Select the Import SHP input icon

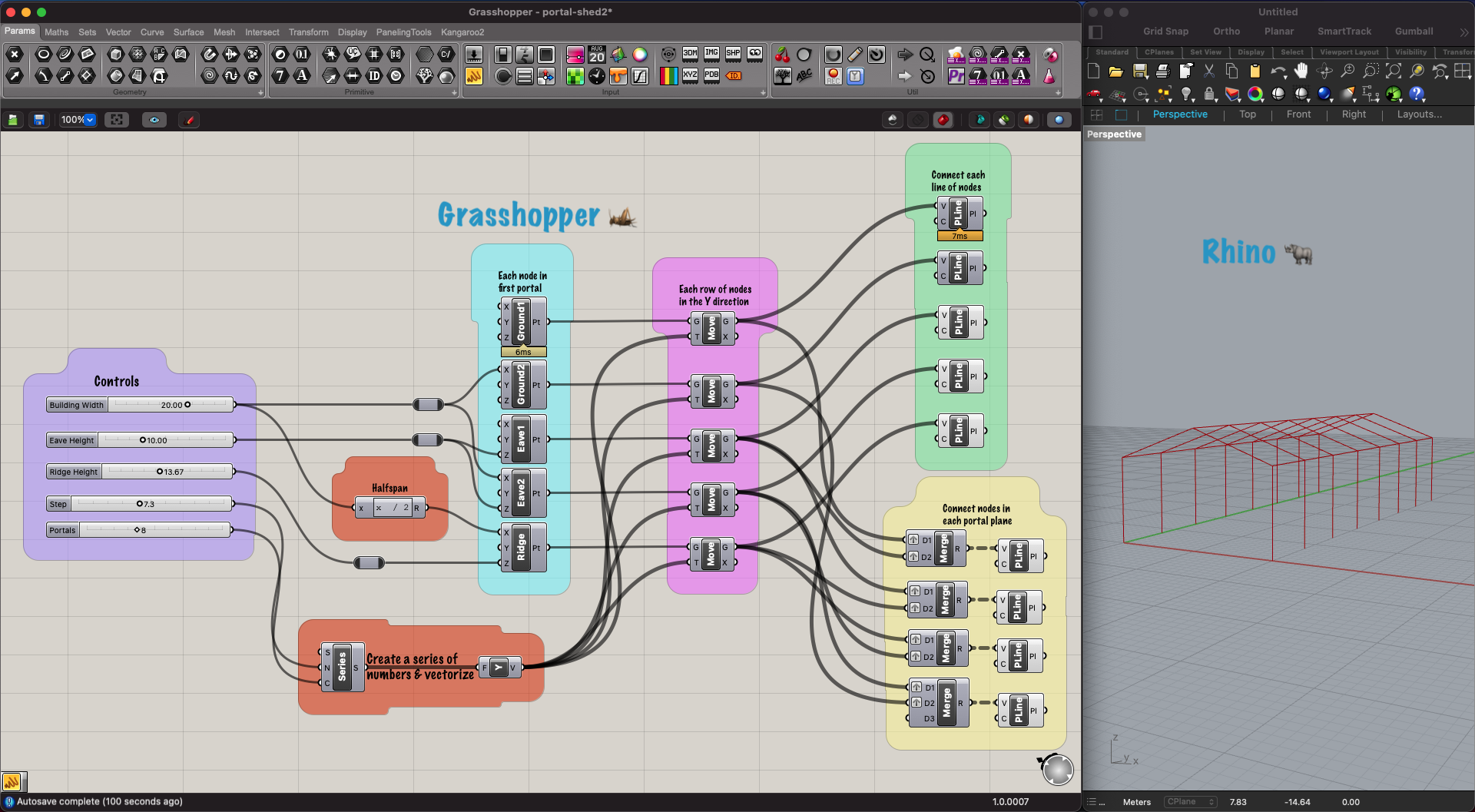pos(734,54)
